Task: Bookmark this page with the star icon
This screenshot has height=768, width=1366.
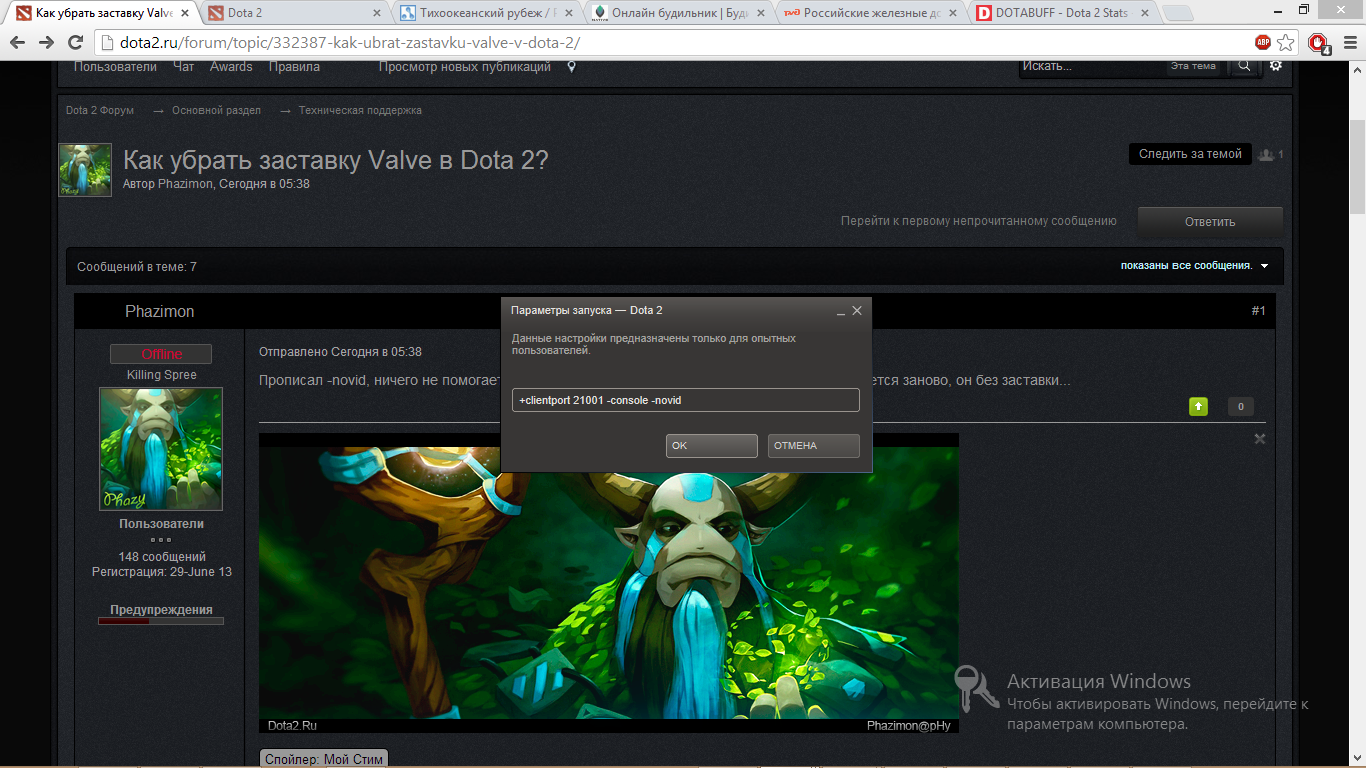Action: (1286, 43)
